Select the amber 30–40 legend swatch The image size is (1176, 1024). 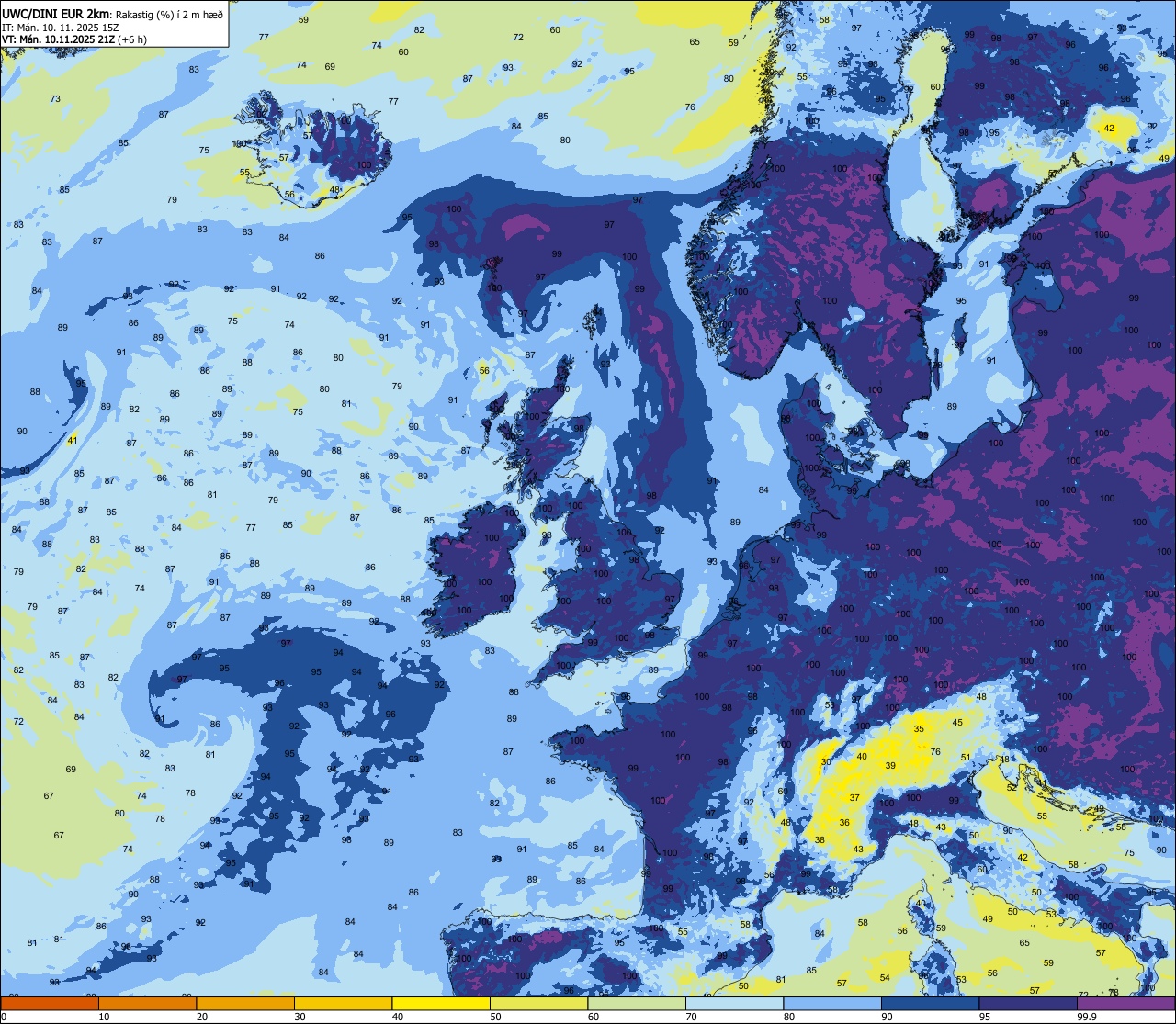[343, 1003]
